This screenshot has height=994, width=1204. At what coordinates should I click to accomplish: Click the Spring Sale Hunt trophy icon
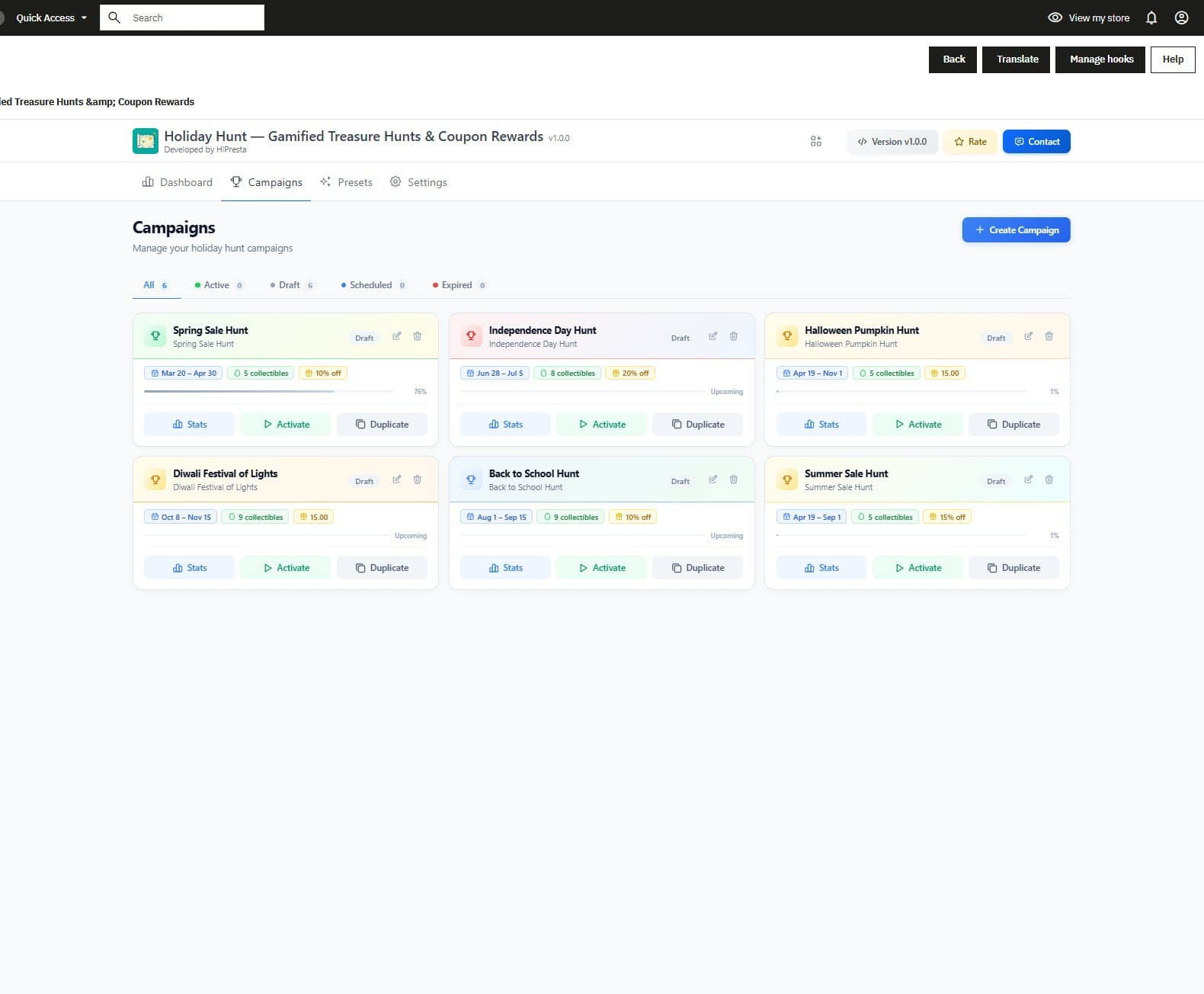coord(155,335)
